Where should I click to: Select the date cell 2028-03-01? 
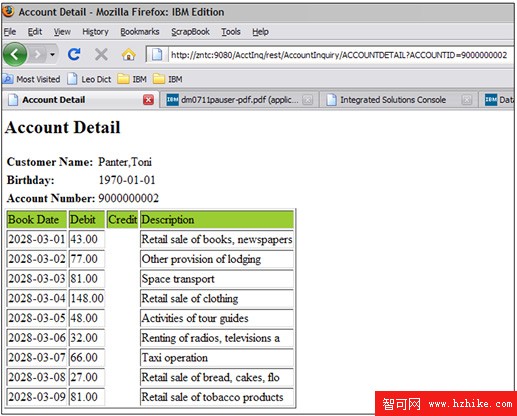click(37, 239)
